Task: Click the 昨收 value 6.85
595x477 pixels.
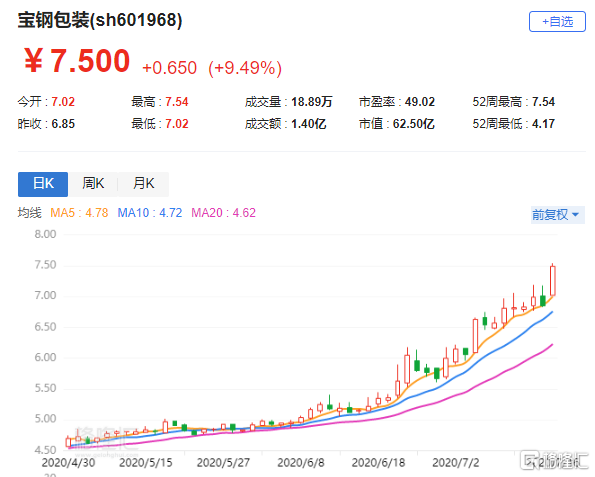Action: (x=63, y=124)
